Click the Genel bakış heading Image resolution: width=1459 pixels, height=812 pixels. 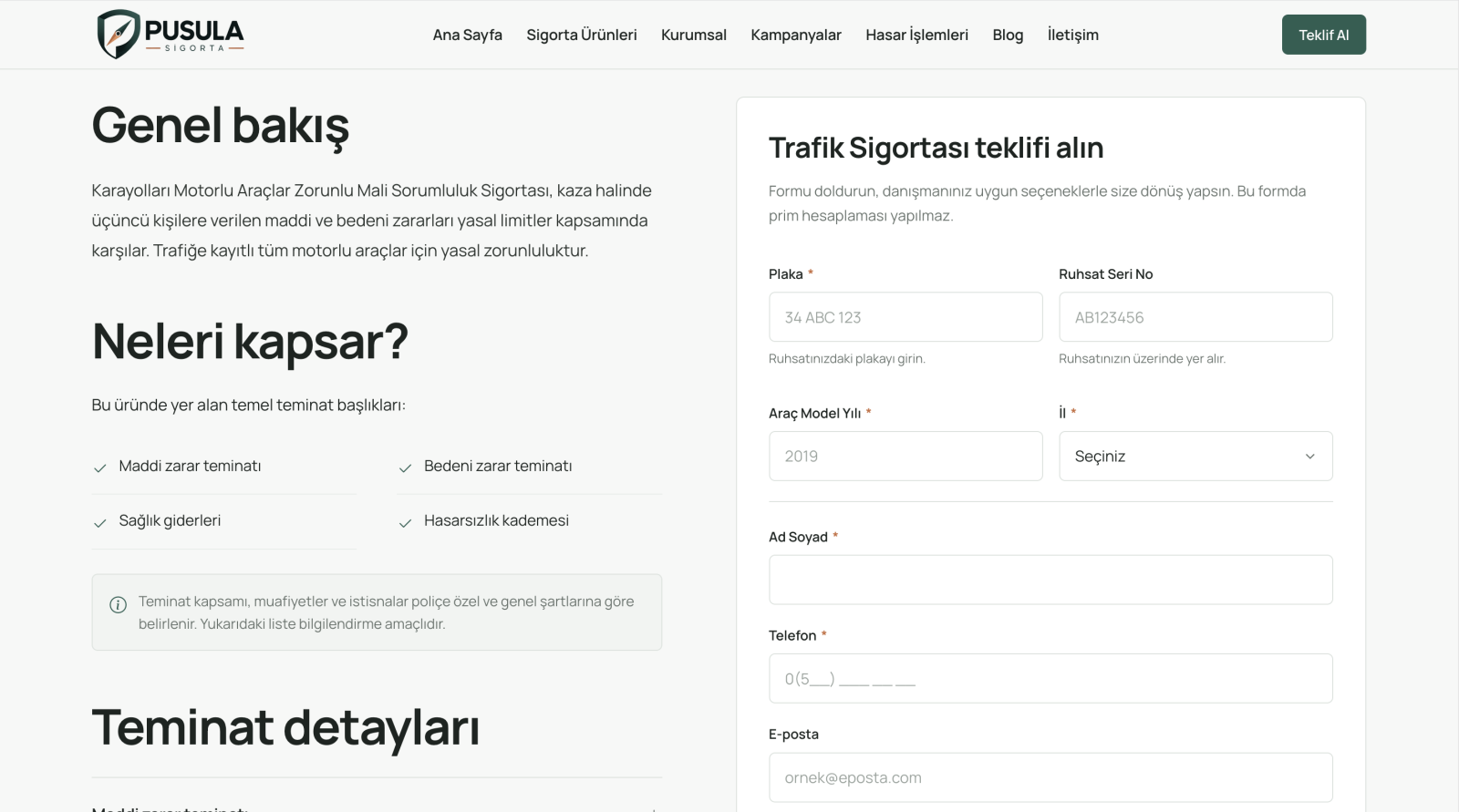click(221, 126)
